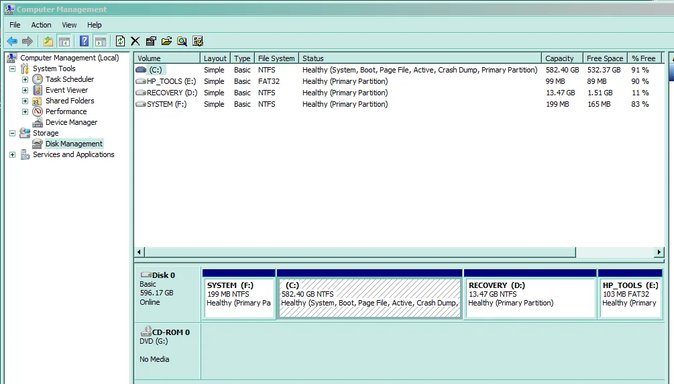Click the Storage node icon

point(25,133)
